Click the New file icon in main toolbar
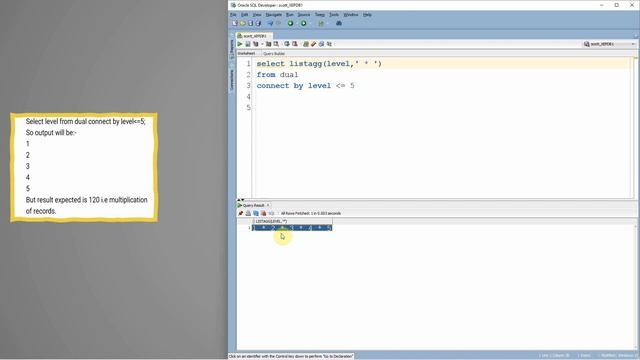This screenshot has height=360, width=640. [235, 23]
